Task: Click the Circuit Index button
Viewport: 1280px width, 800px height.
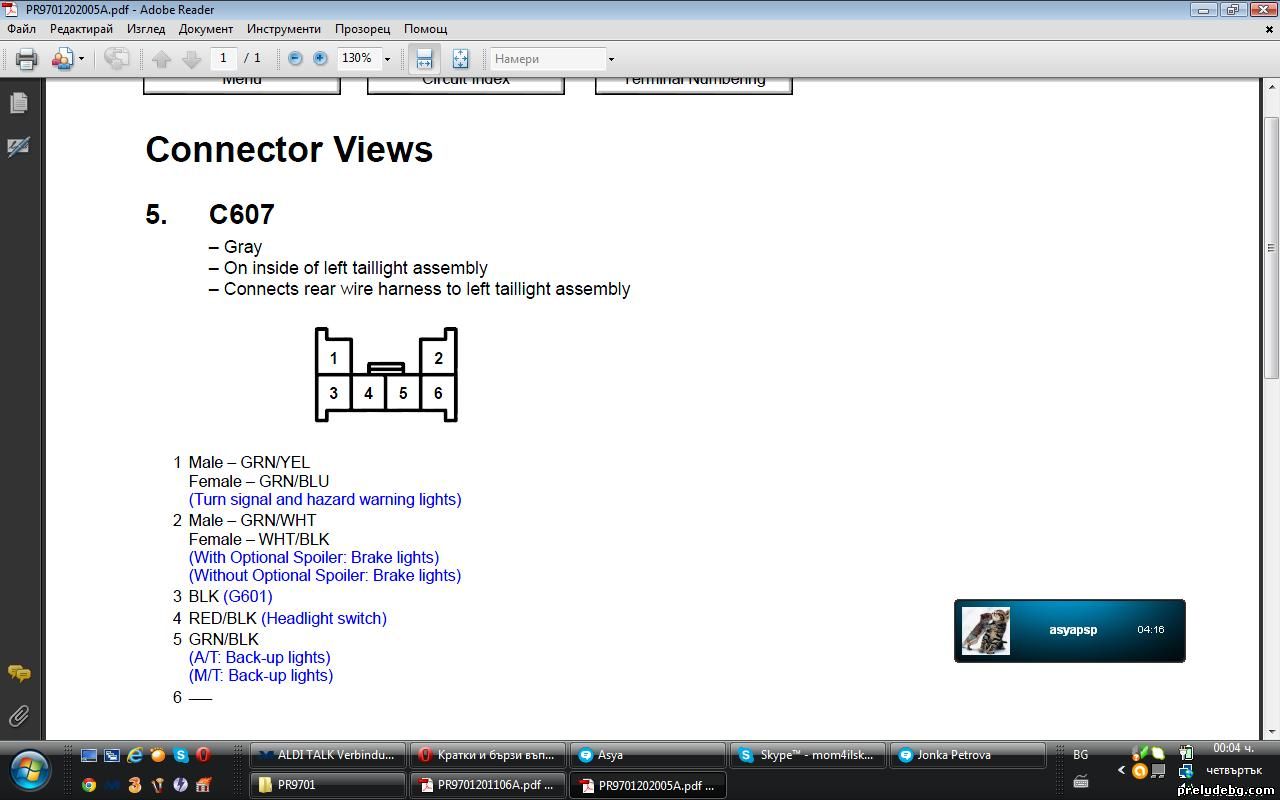Action: [466, 81]
